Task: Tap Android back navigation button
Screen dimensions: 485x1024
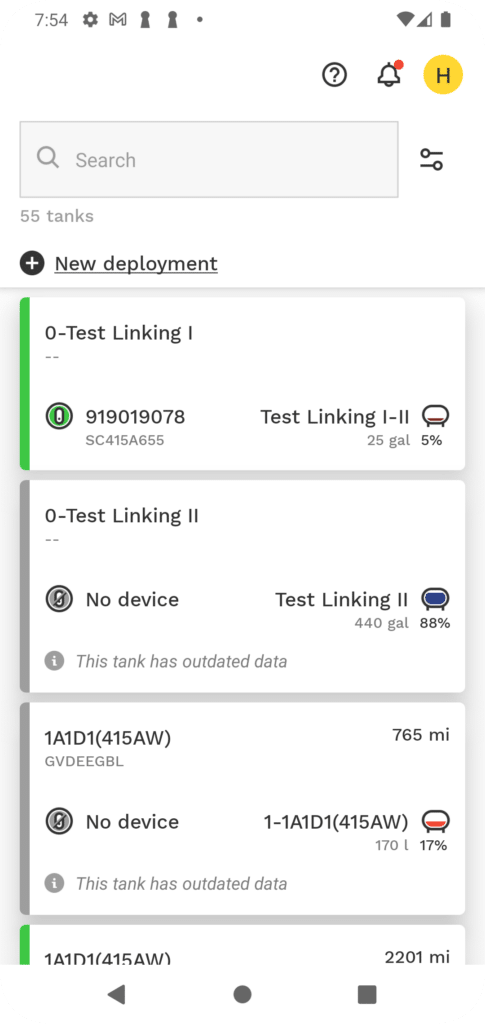Action: tap(116, 994)
